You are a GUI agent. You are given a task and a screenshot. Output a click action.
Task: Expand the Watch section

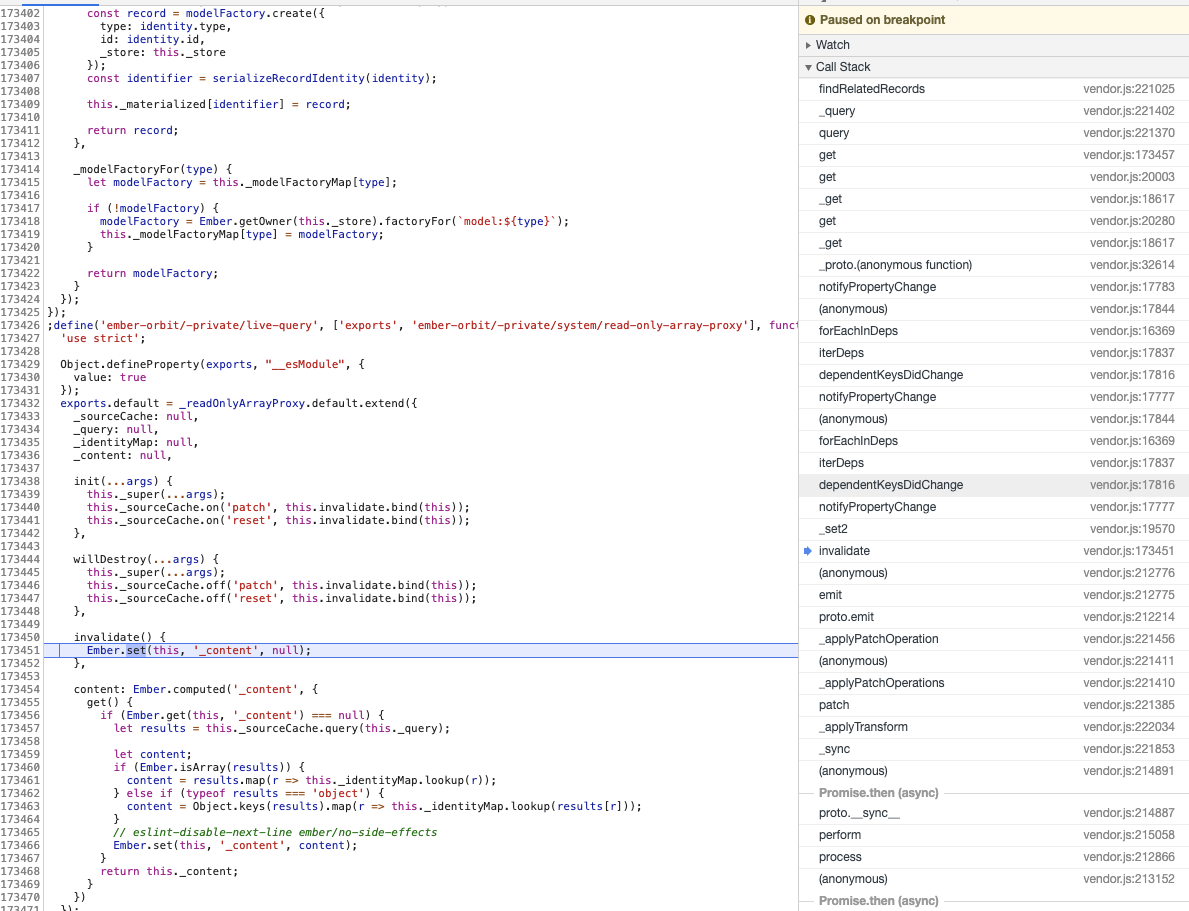(809, 44)
